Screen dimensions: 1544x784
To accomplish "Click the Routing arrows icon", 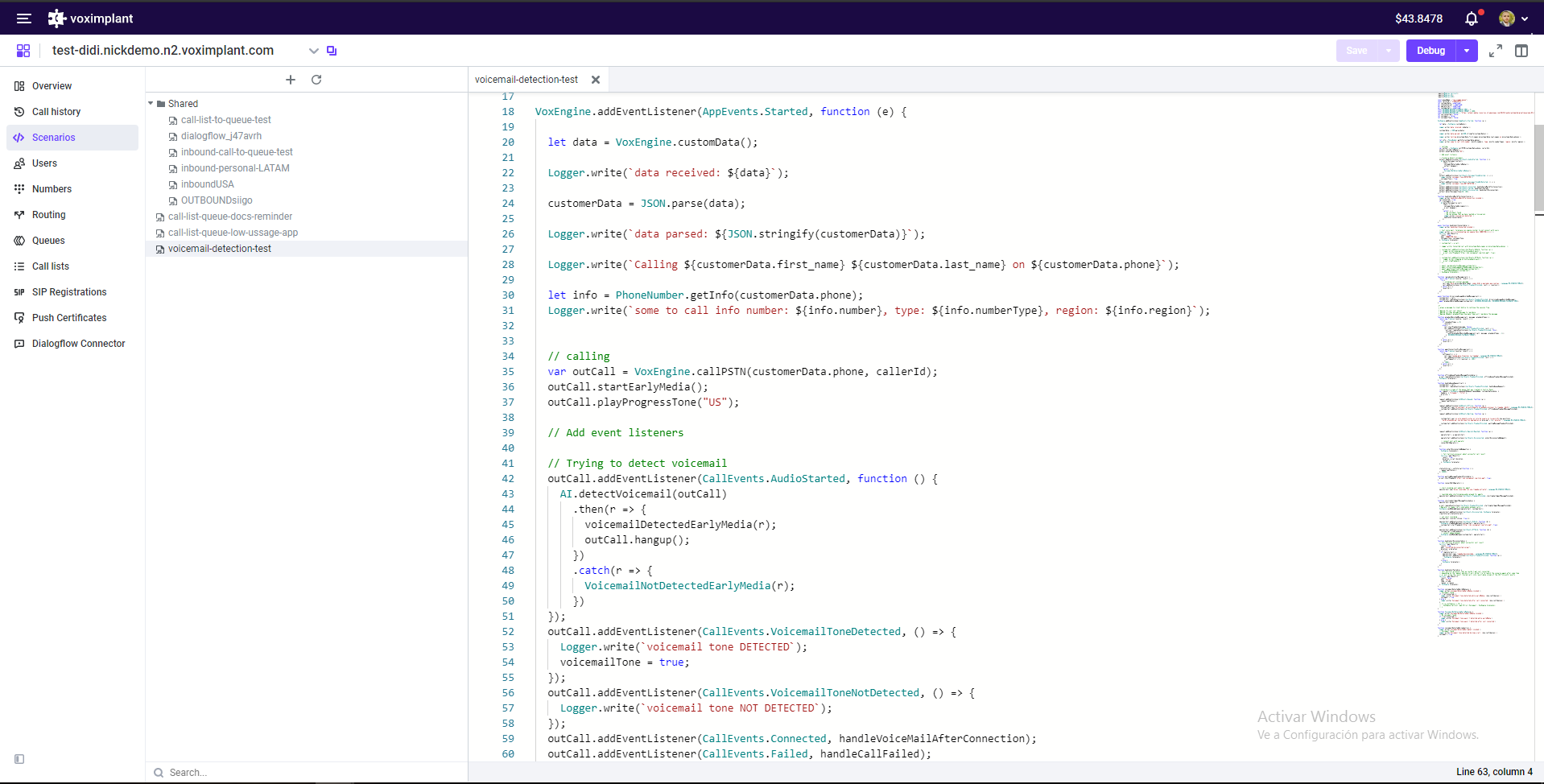I will [19, 215].
